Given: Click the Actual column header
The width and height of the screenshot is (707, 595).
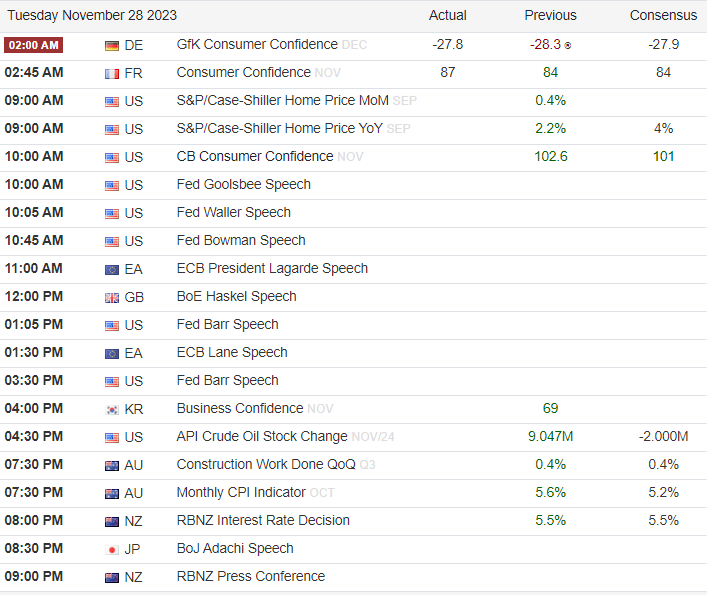Looking at the screenshot, I should click(447, 15).
